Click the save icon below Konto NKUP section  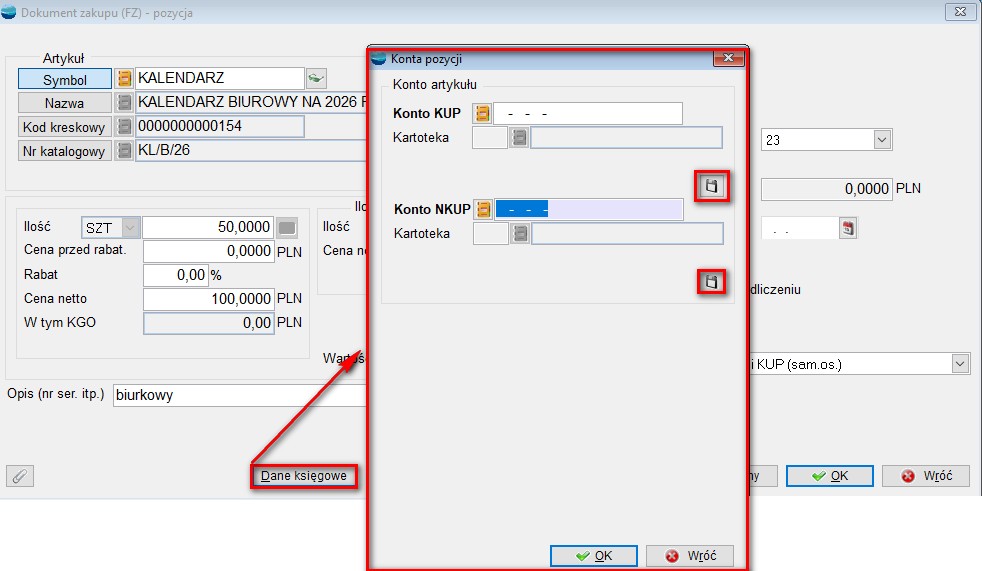(710, 282)
